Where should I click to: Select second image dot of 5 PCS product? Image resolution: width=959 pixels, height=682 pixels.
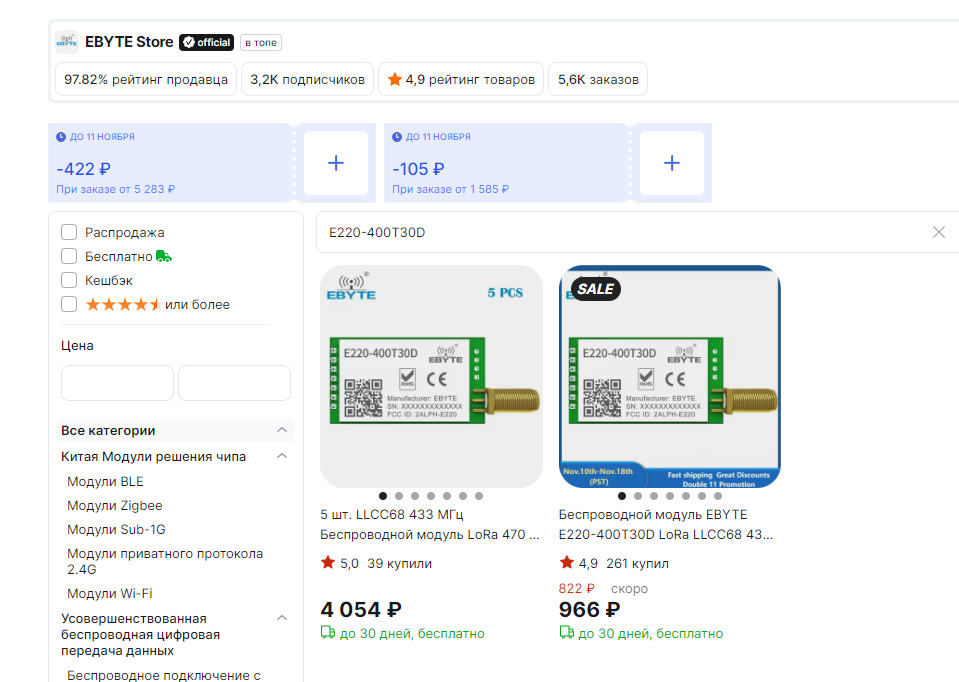(x=399, y=496)
